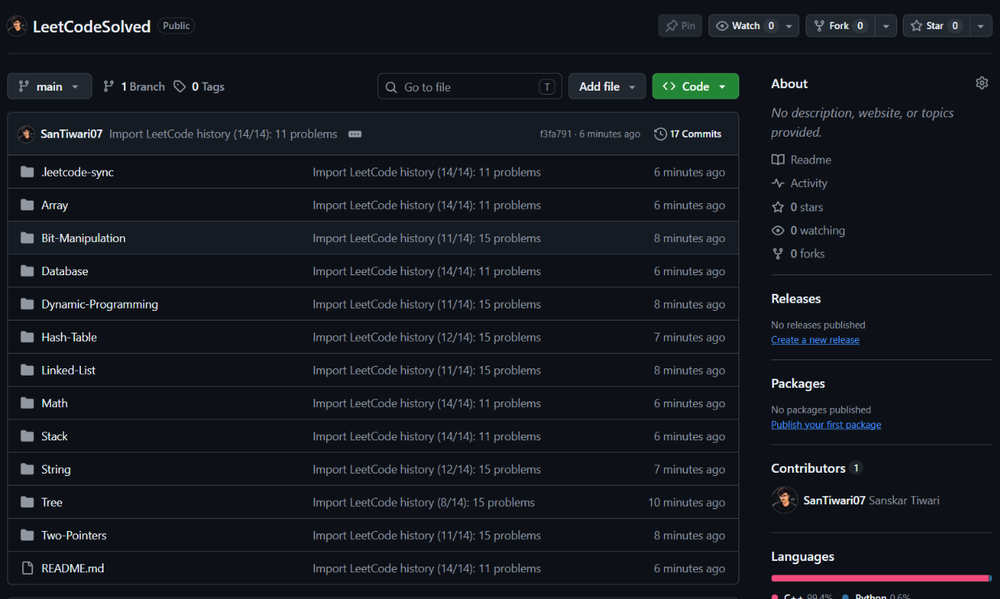Click the SanTiwari07 avatar in commit row

[26, 134]
